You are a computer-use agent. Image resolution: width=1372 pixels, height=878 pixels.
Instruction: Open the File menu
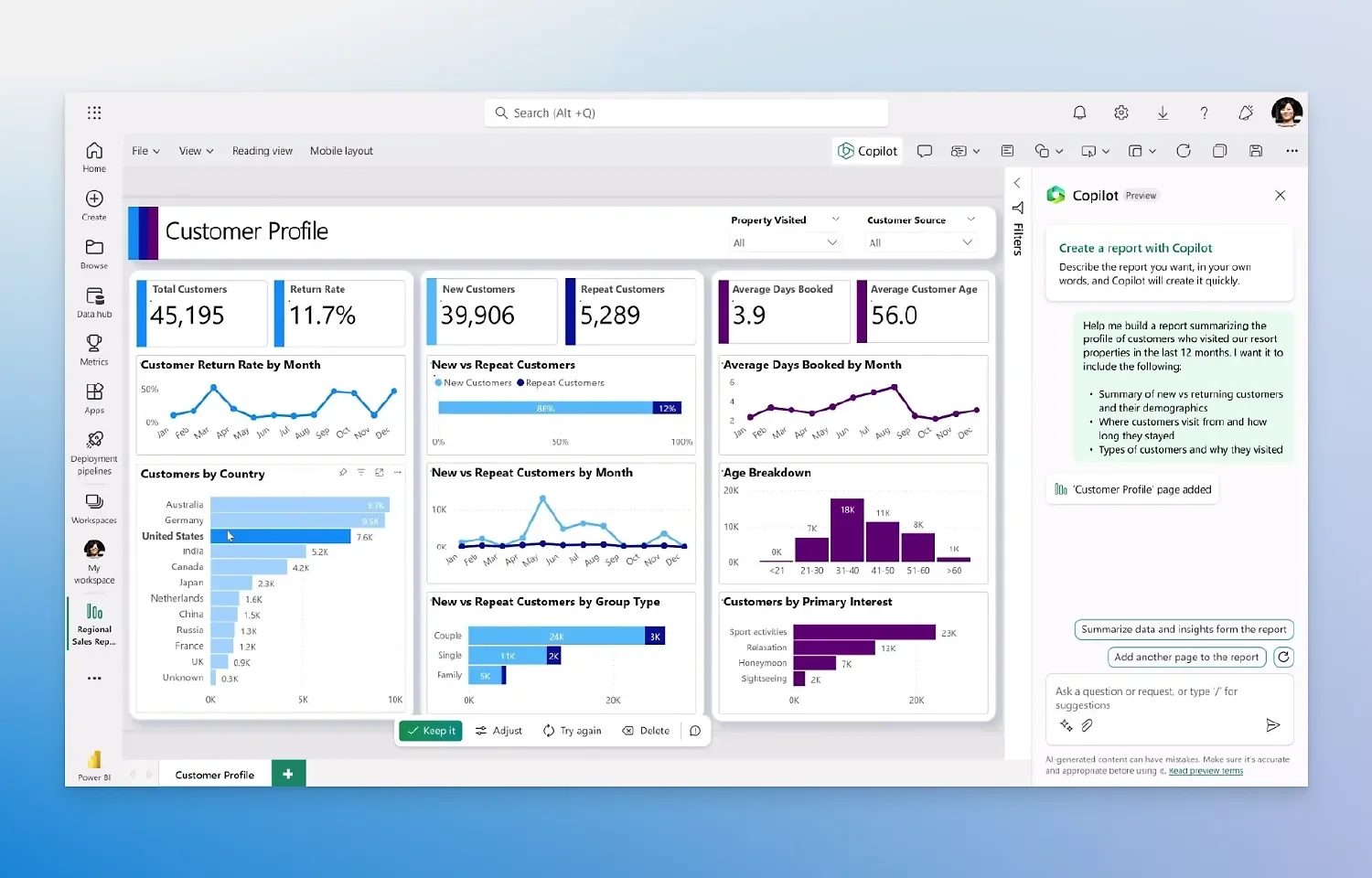point(145,151)
